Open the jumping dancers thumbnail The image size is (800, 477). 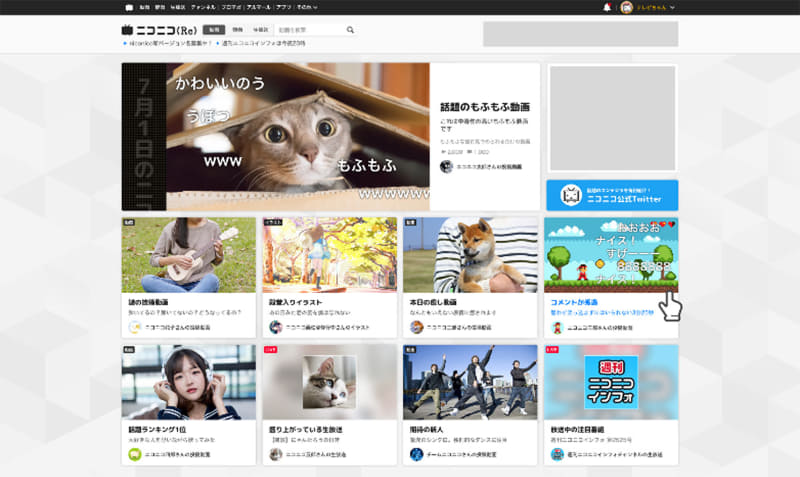tap(470, 382)
